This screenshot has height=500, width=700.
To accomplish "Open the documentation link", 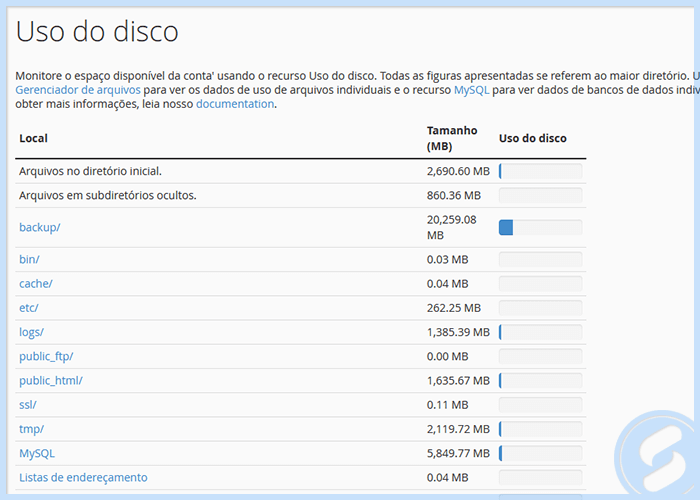I will click(x=235, y=104).
